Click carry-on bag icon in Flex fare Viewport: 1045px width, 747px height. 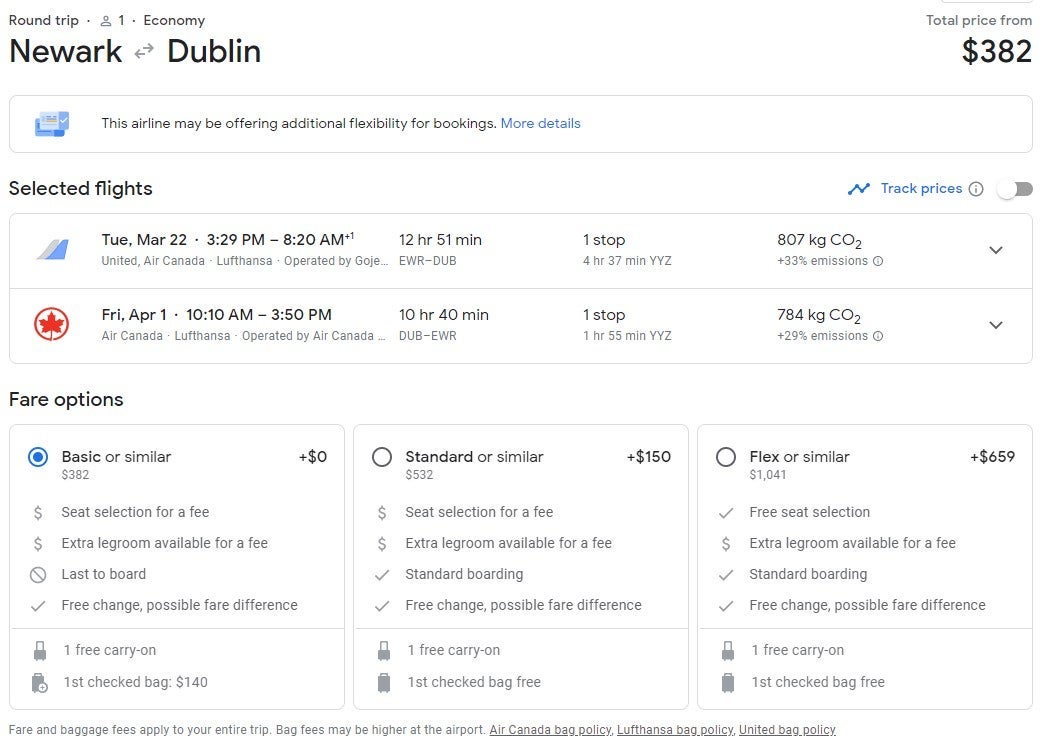click(x=728, y=651)
